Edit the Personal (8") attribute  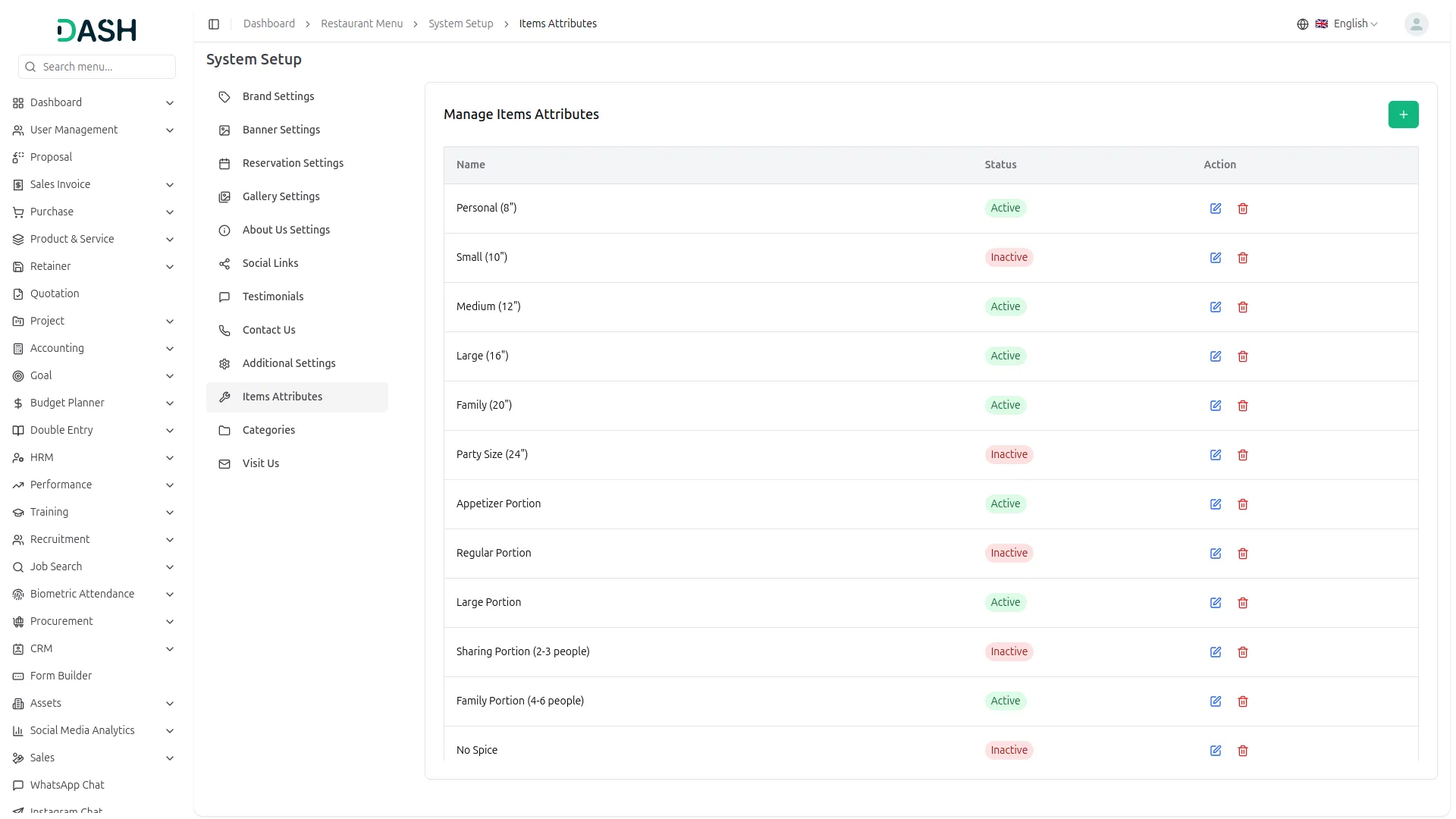point(1216,209)
